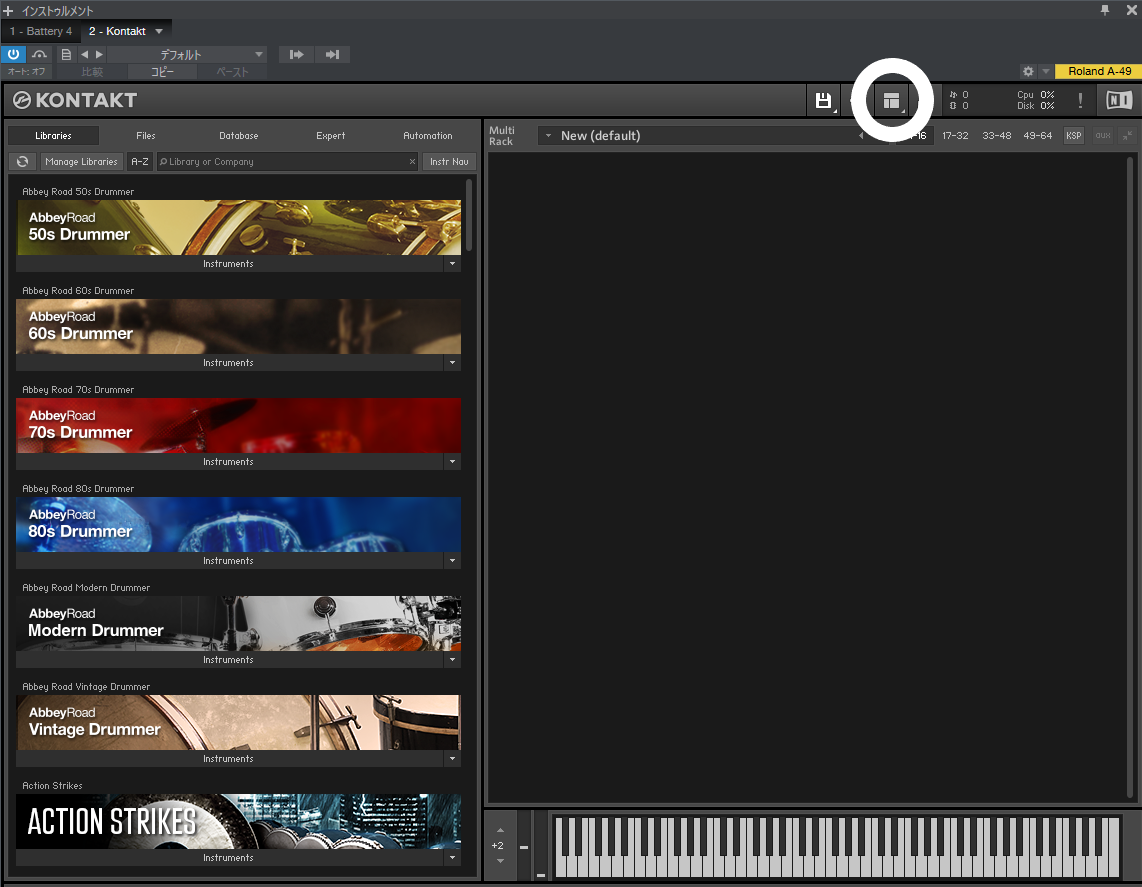
Task: Toggle the オート: オフ automation mode
Action: 26,71
